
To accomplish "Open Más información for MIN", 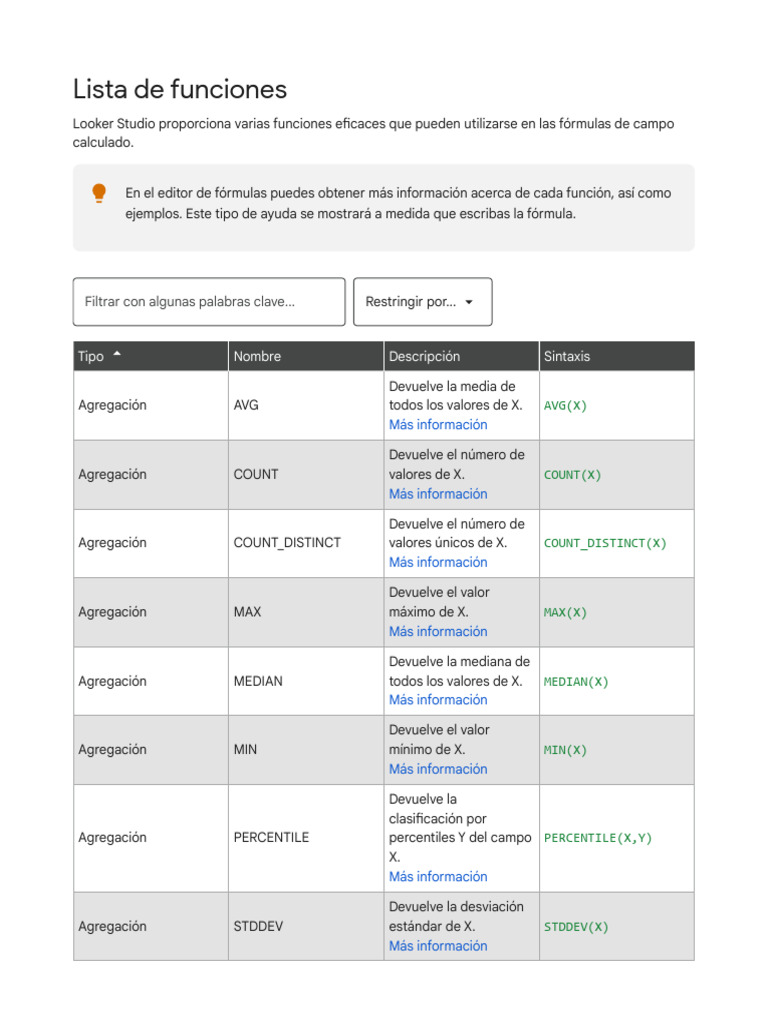I will click(x=438, y=769).
